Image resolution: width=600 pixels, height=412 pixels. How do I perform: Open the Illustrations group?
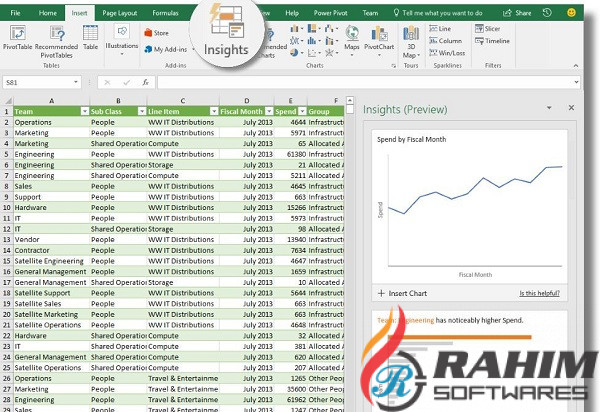122,39
